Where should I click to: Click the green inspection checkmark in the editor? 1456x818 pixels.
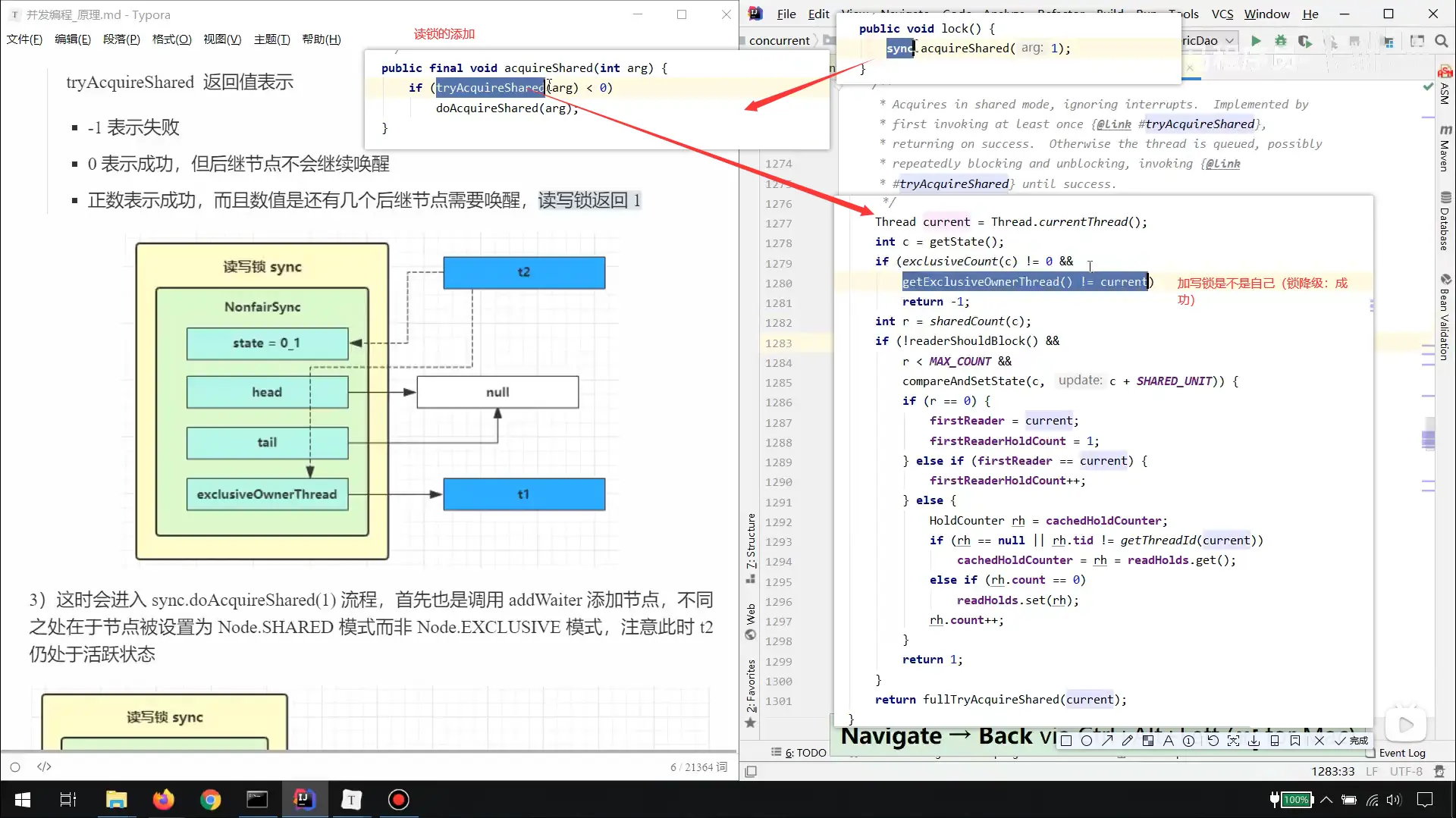point(1429,88)
